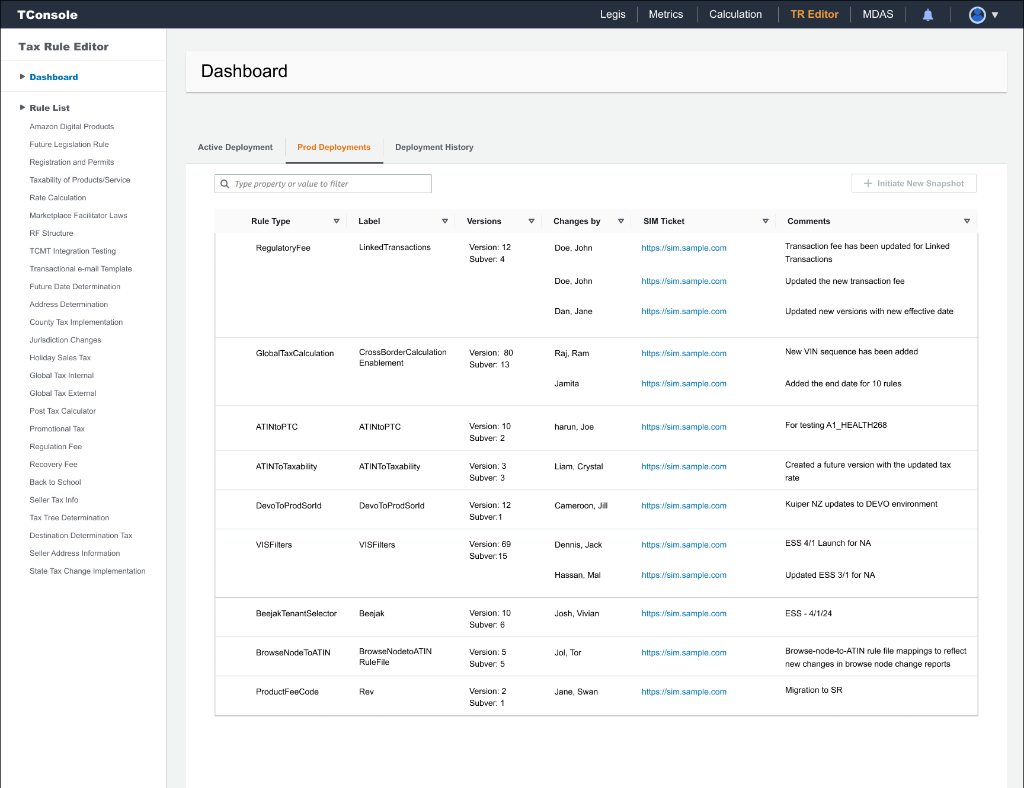Click the Versions column filter icon
Image resolution: width=1024 pixels, height=788 pixels.
click(529, 221)
